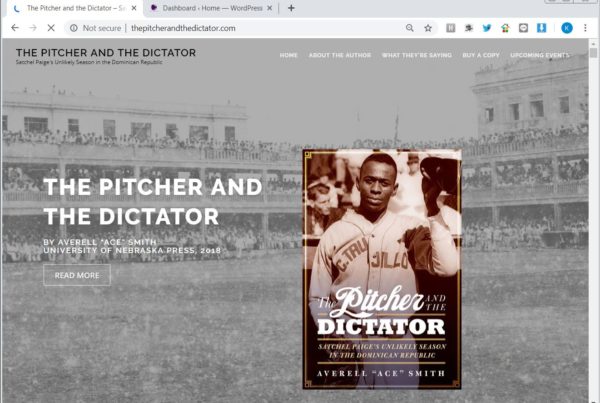This screenshot has width=600, height=403.
Task: Open the profile avatar labeled K
Action: [567, 28]
